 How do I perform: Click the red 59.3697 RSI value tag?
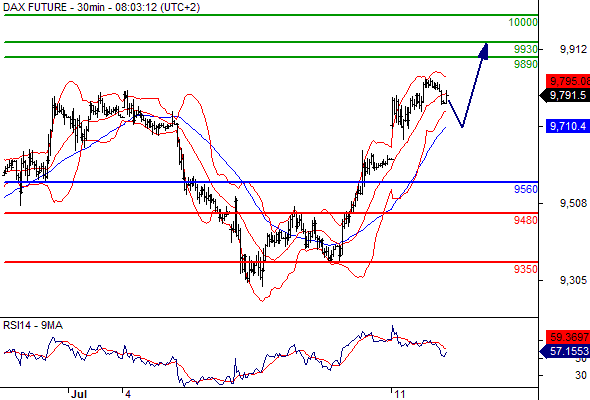click(568, 337)
